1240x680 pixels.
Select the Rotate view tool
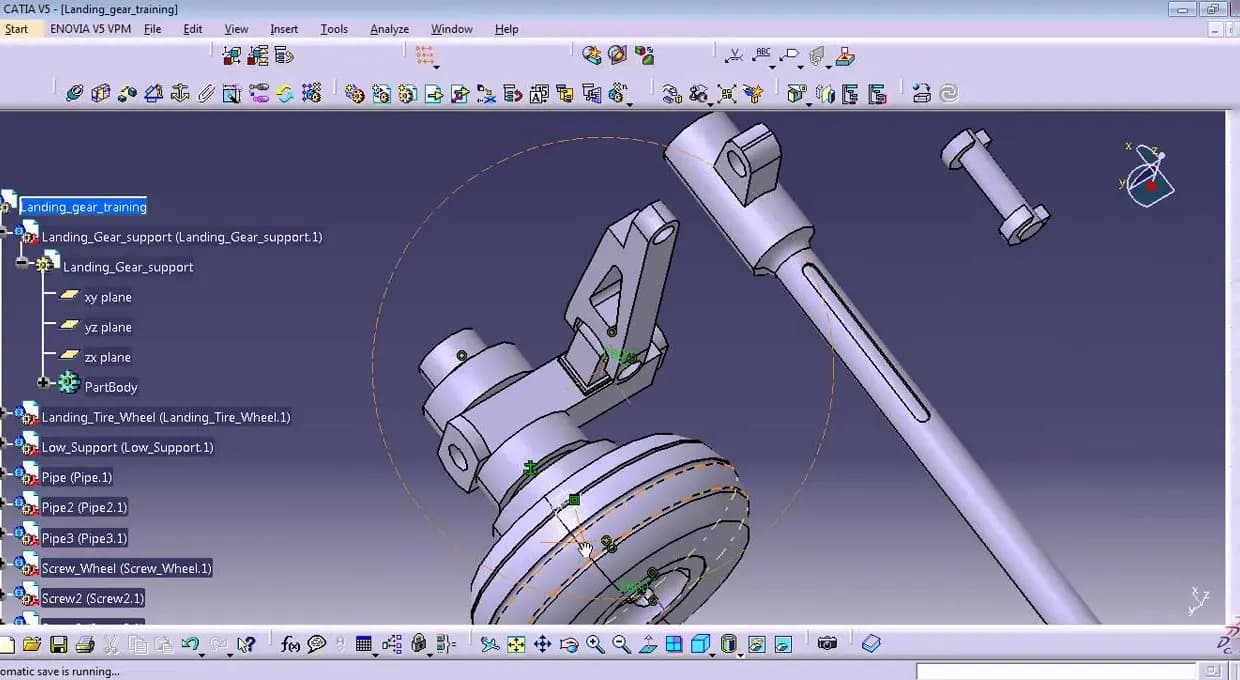(568, 644)
